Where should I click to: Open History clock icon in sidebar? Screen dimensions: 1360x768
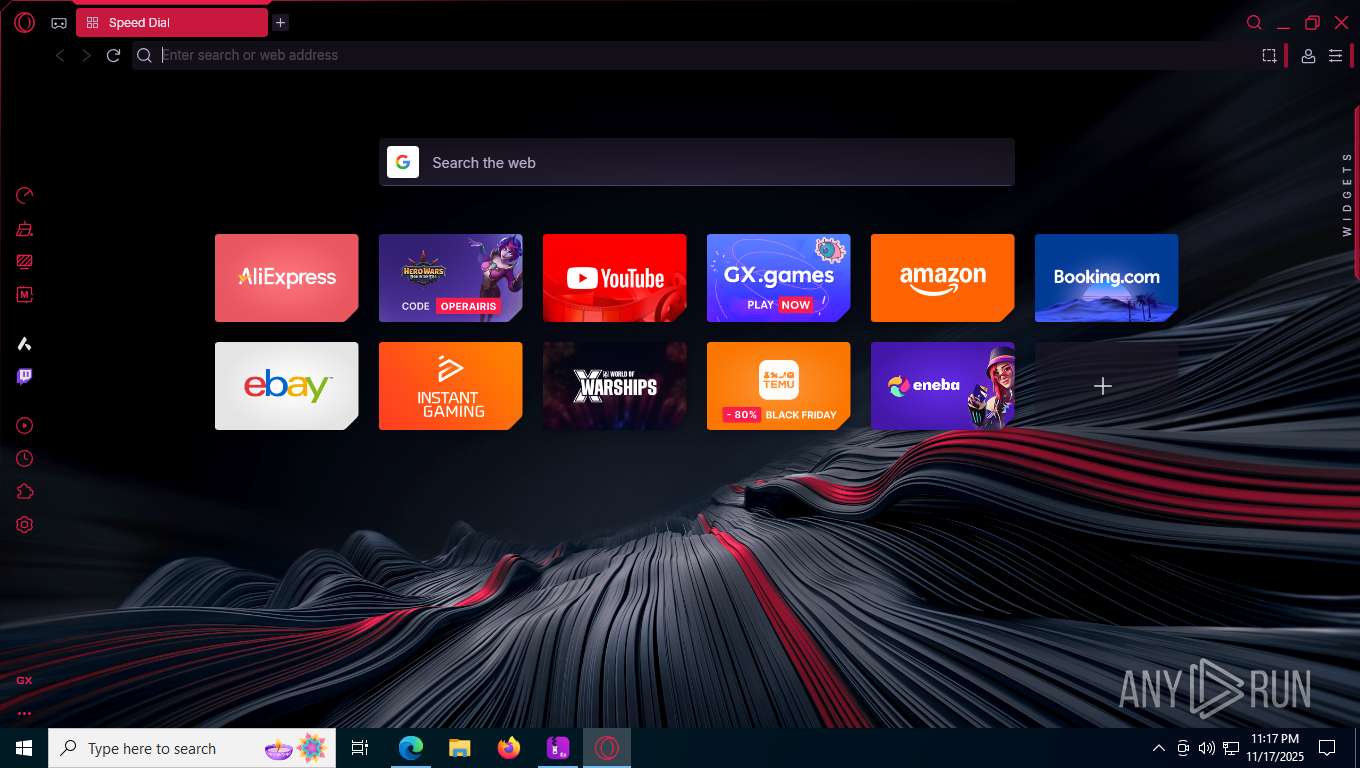(25, 458)
